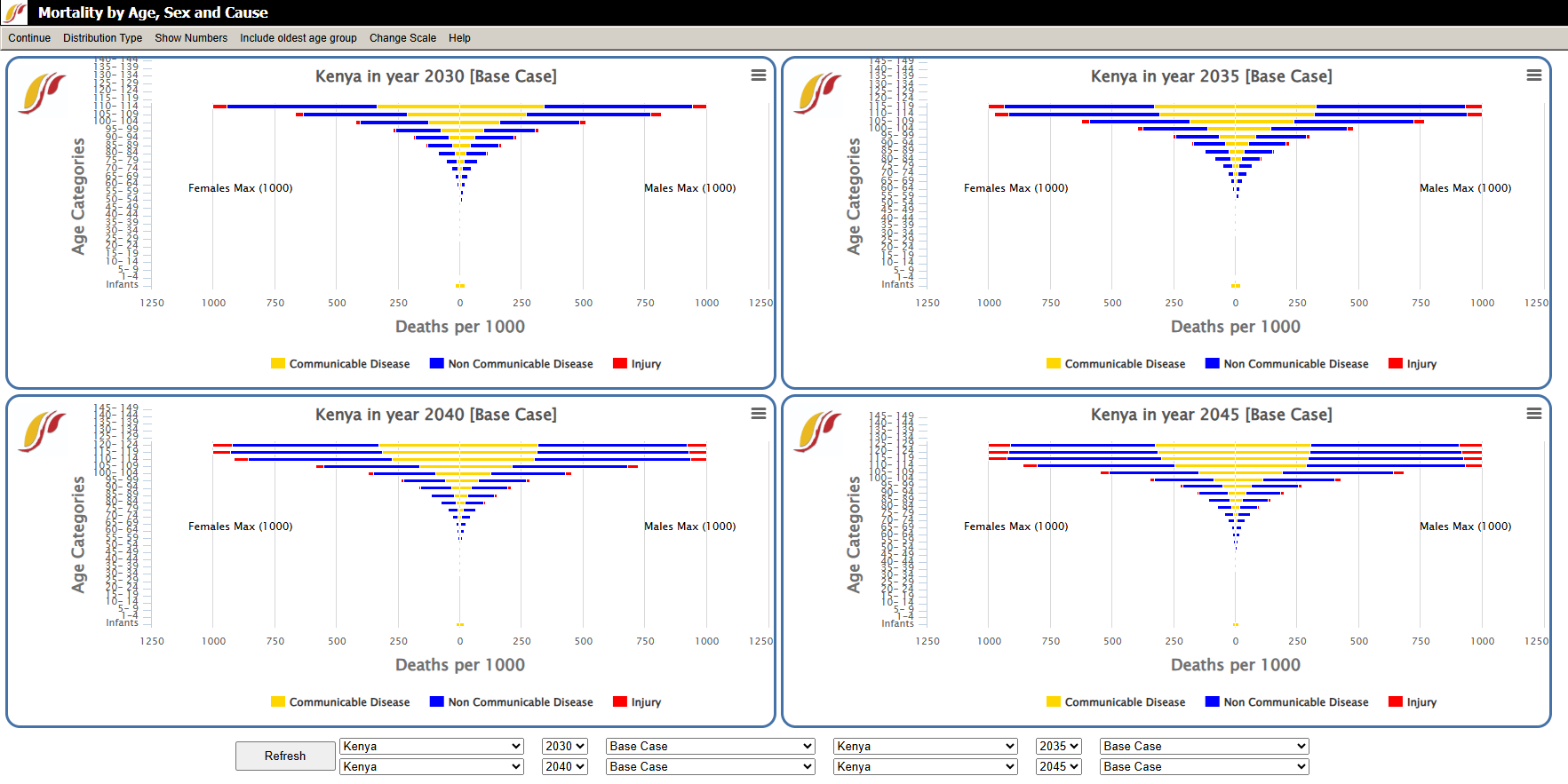Image resolution: width=1568 pixels, height=784 pixels.
Task: Click the flame logo in Kenya 2035 chart
Action: coord(817,93)
